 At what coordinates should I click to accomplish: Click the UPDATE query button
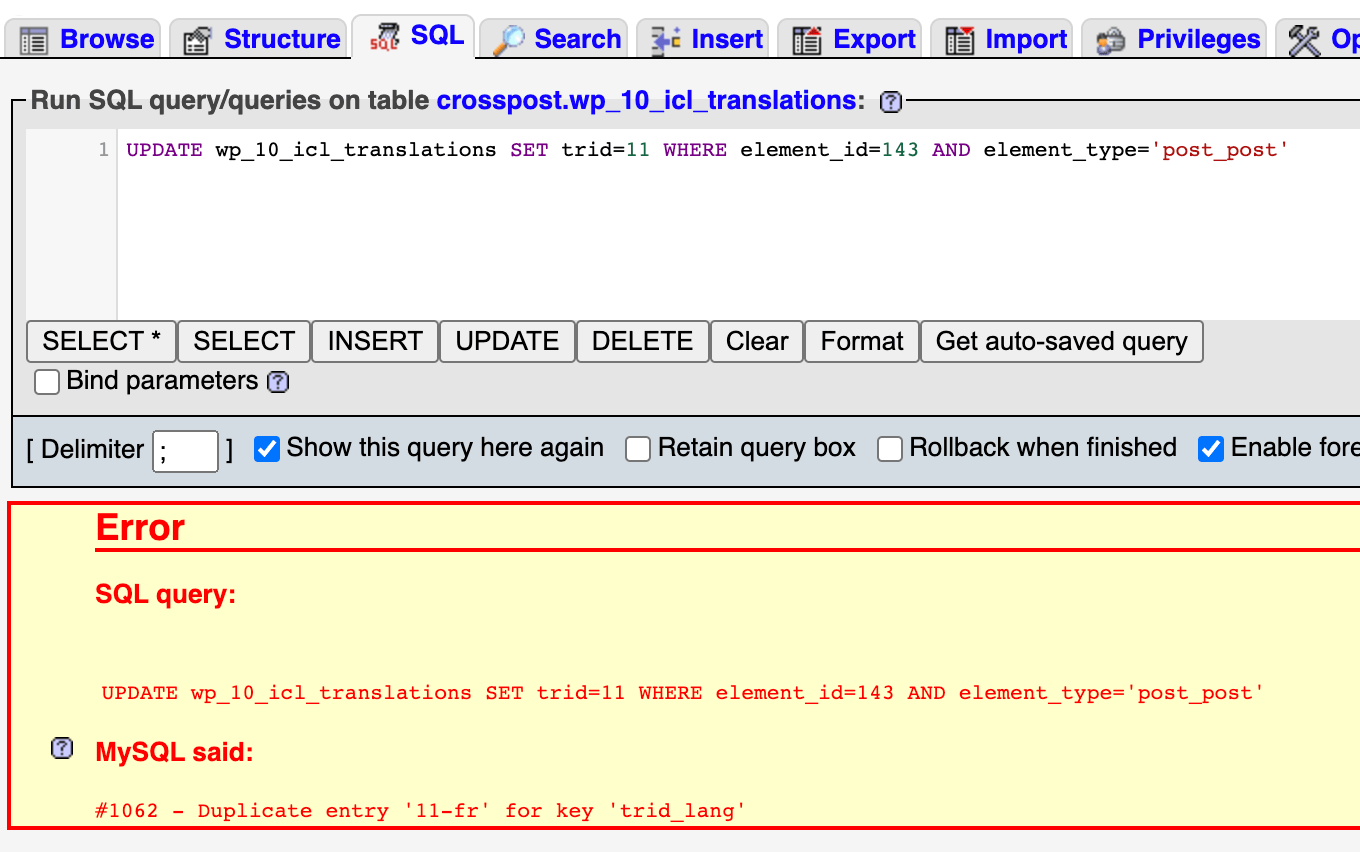pos(507,341)
